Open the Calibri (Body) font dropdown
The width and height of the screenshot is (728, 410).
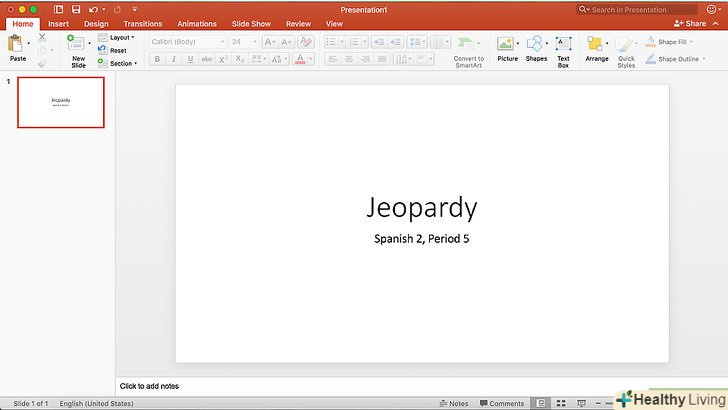187,42
